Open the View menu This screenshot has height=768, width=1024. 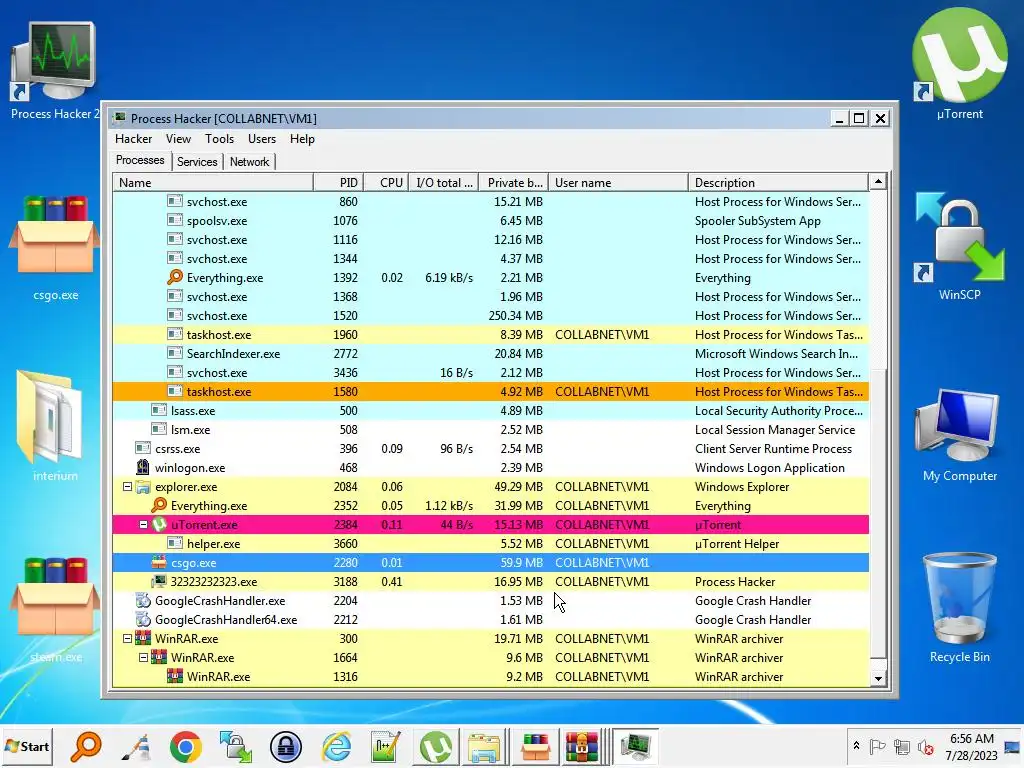coord(178,138)
